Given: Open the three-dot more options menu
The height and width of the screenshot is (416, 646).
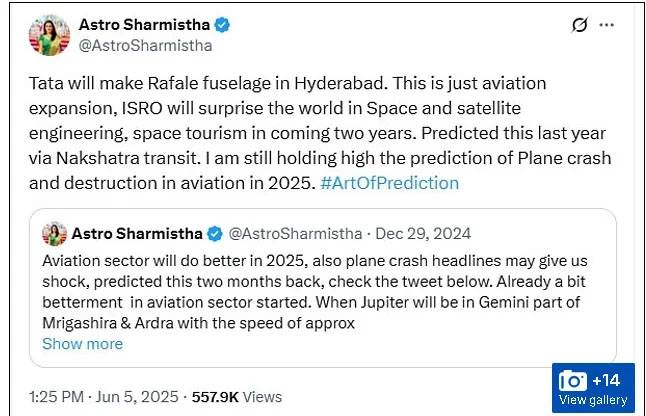Looking at the screenshot, I should tap(606, 25).
